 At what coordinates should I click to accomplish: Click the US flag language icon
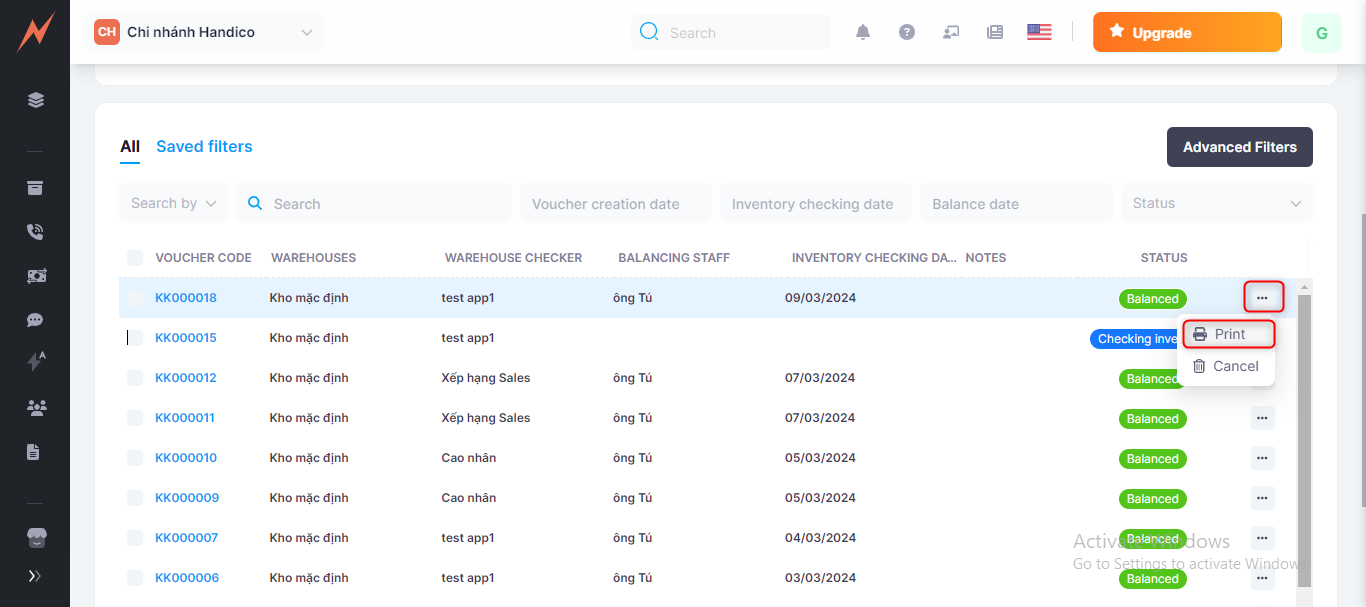1039,32
